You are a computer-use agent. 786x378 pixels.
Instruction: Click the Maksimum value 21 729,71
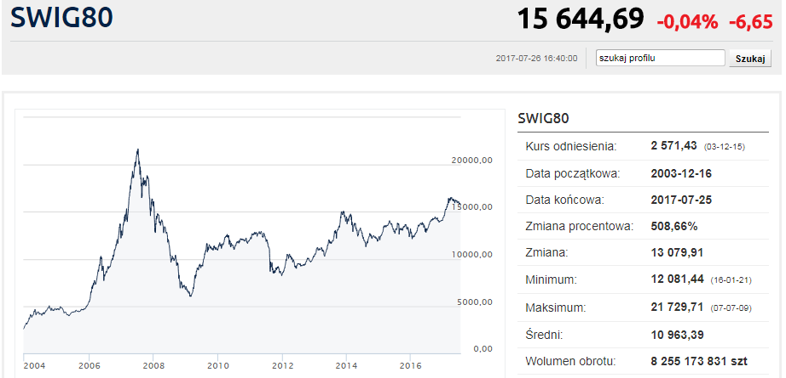coord(677,307)
